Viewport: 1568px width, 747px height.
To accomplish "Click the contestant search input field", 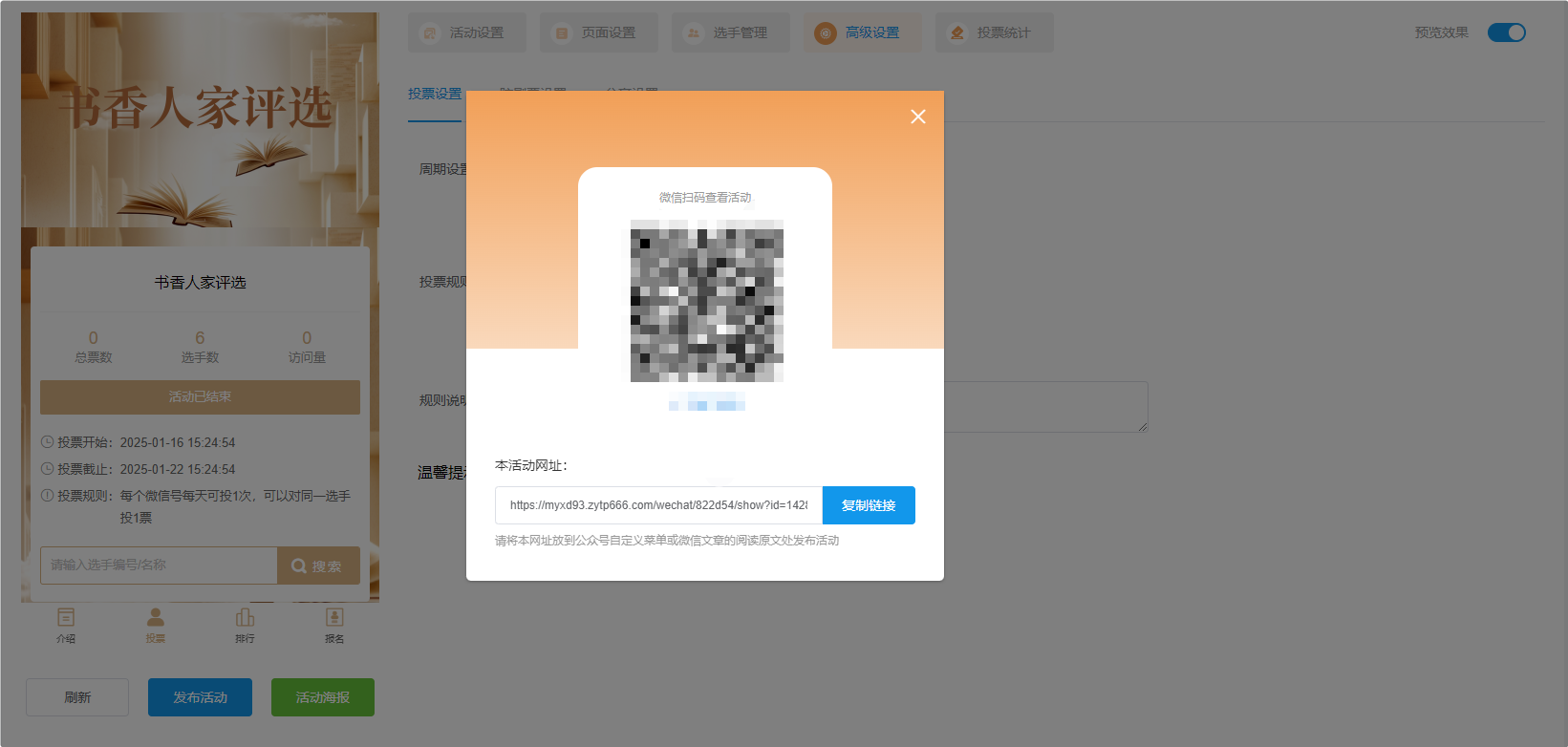I will click(x=159, y=566).
